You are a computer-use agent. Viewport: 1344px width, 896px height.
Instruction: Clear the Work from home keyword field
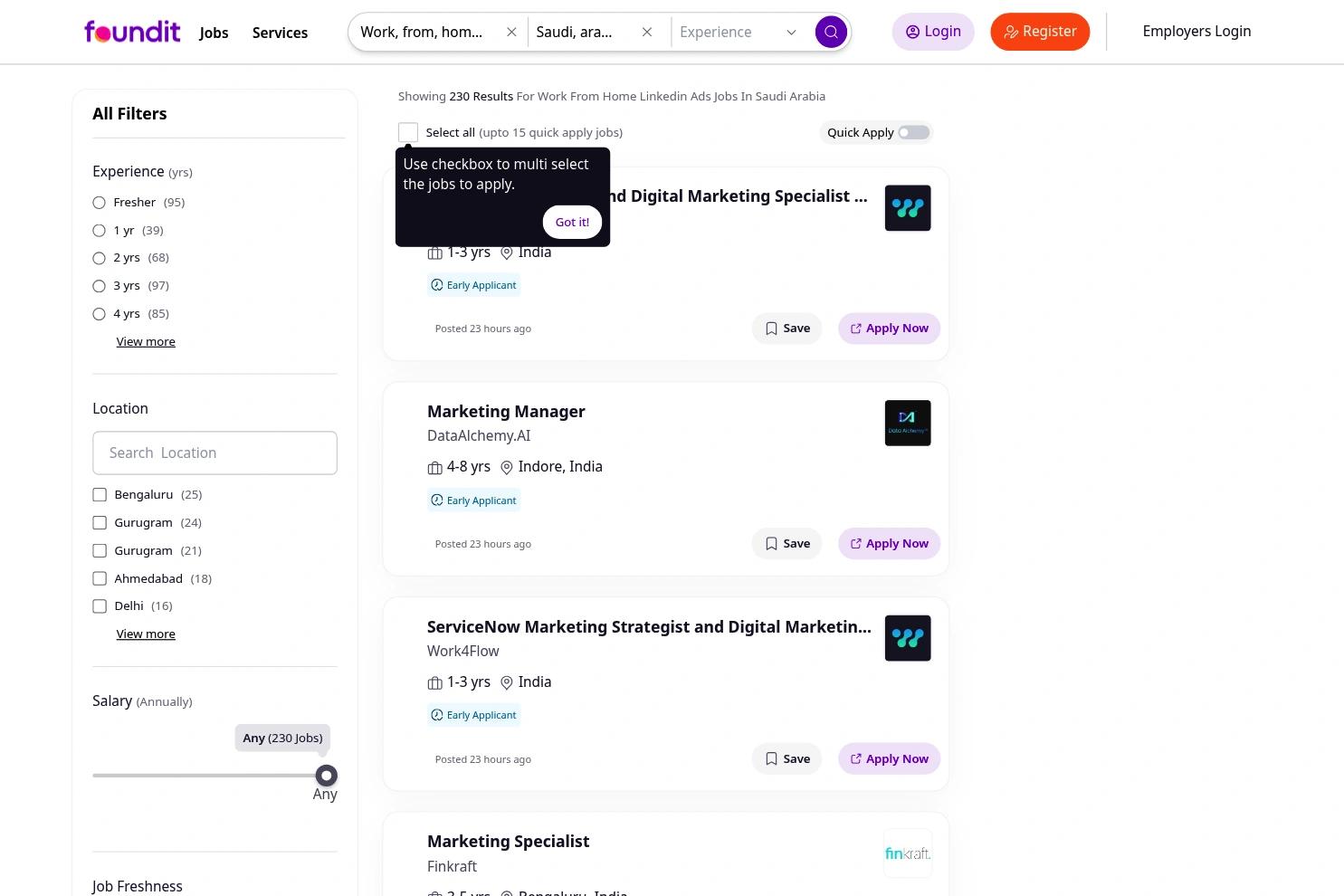click(511, 32)
